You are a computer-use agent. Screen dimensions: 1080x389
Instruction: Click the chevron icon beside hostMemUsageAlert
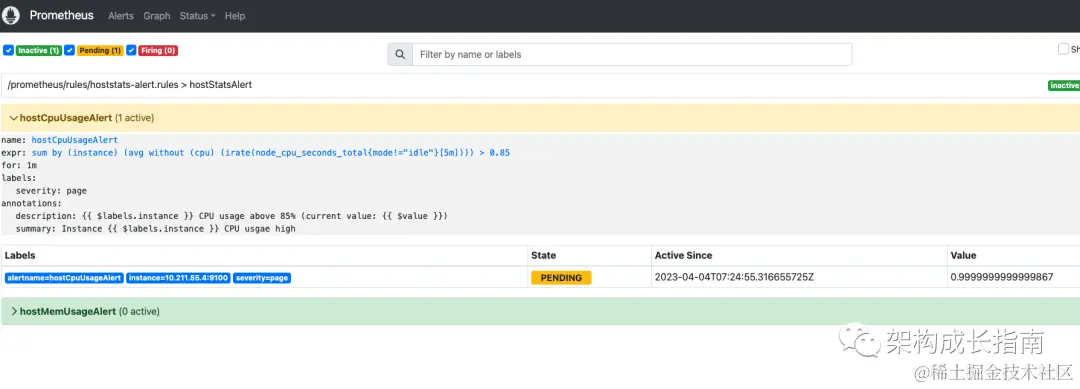[x=14, y=311]
